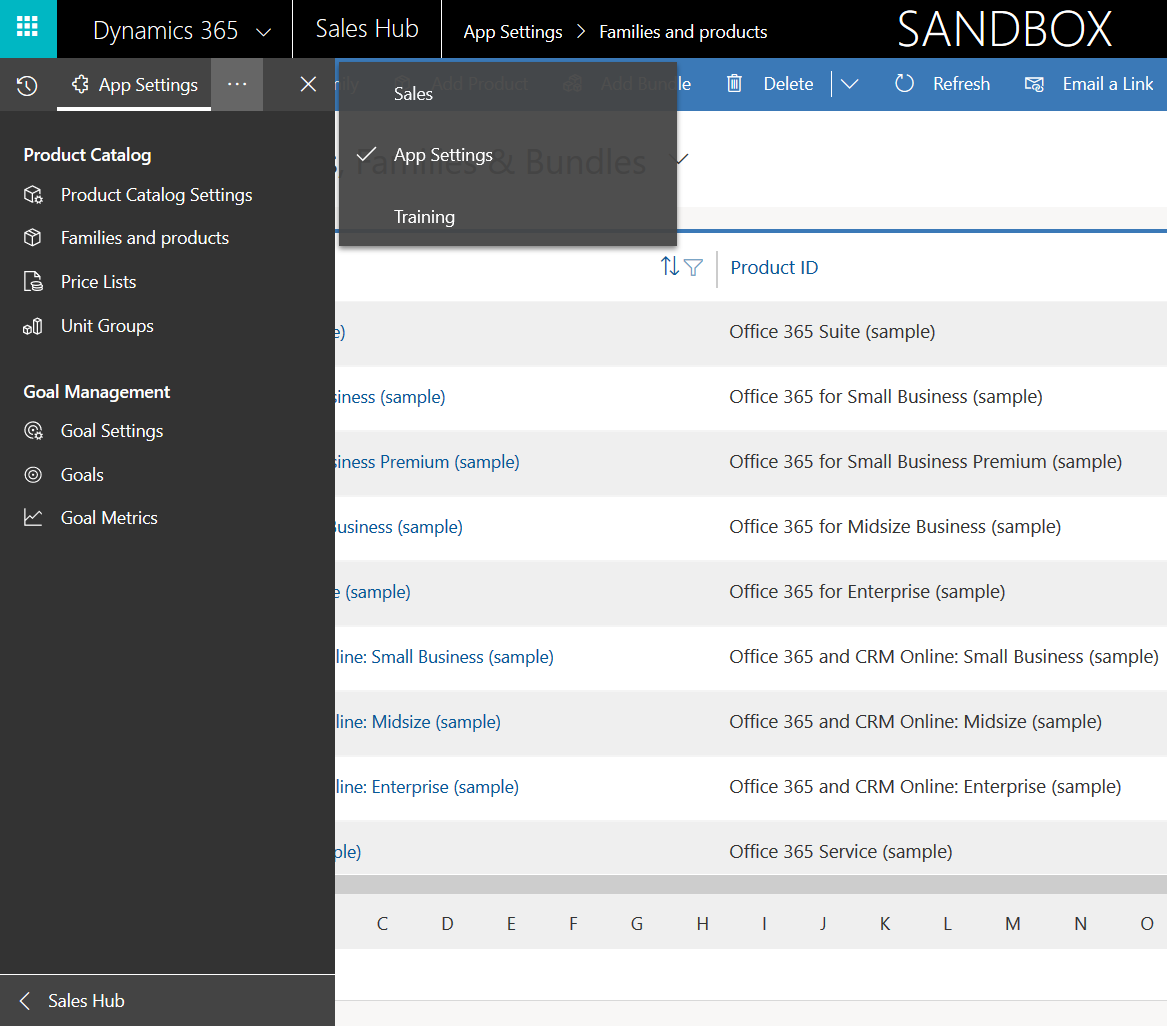Open the column filter funnel icon
Screen dimensions: 1167x1026
click(693, 267)
